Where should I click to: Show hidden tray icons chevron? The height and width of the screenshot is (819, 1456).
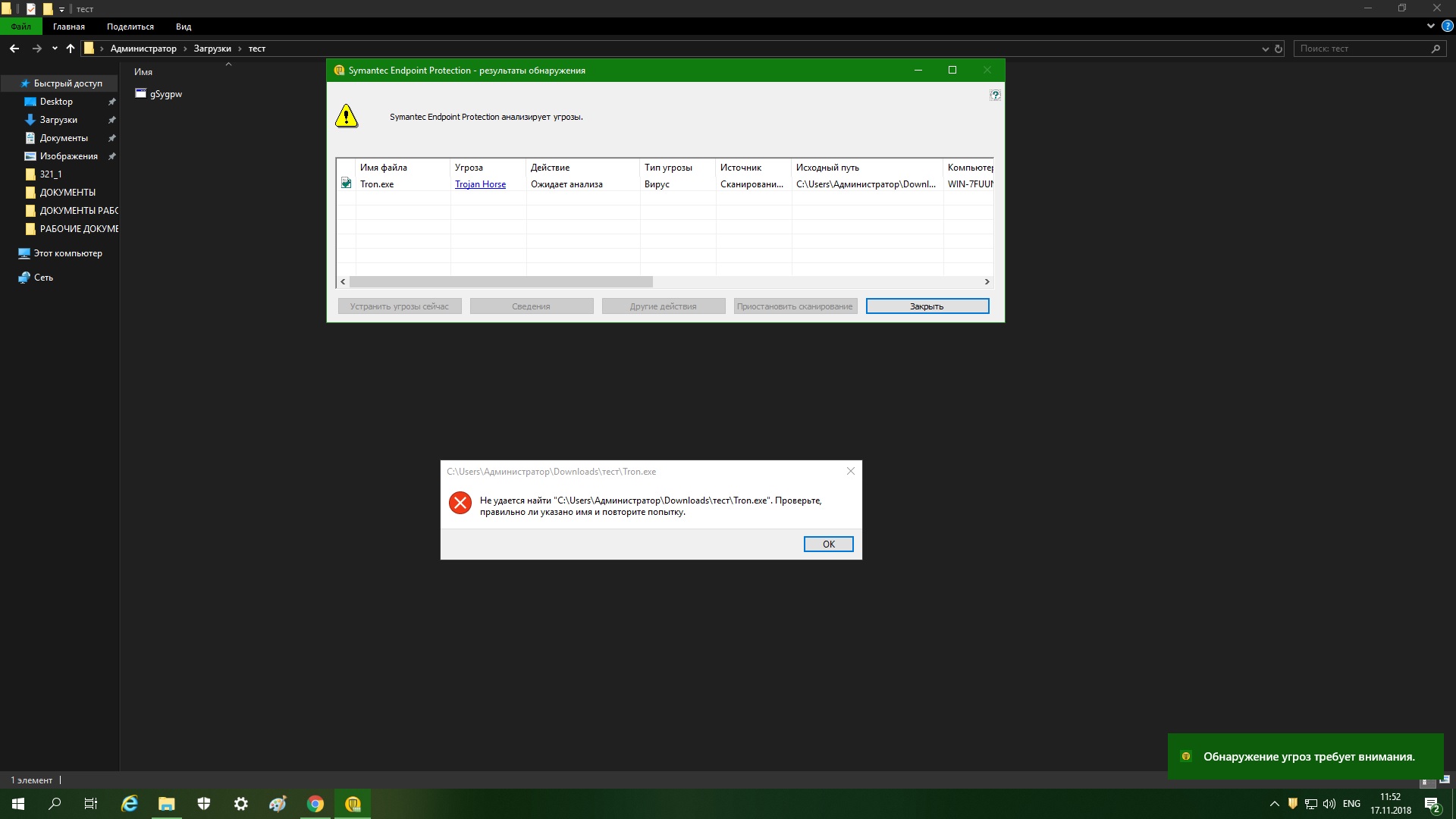(1274, 804)
